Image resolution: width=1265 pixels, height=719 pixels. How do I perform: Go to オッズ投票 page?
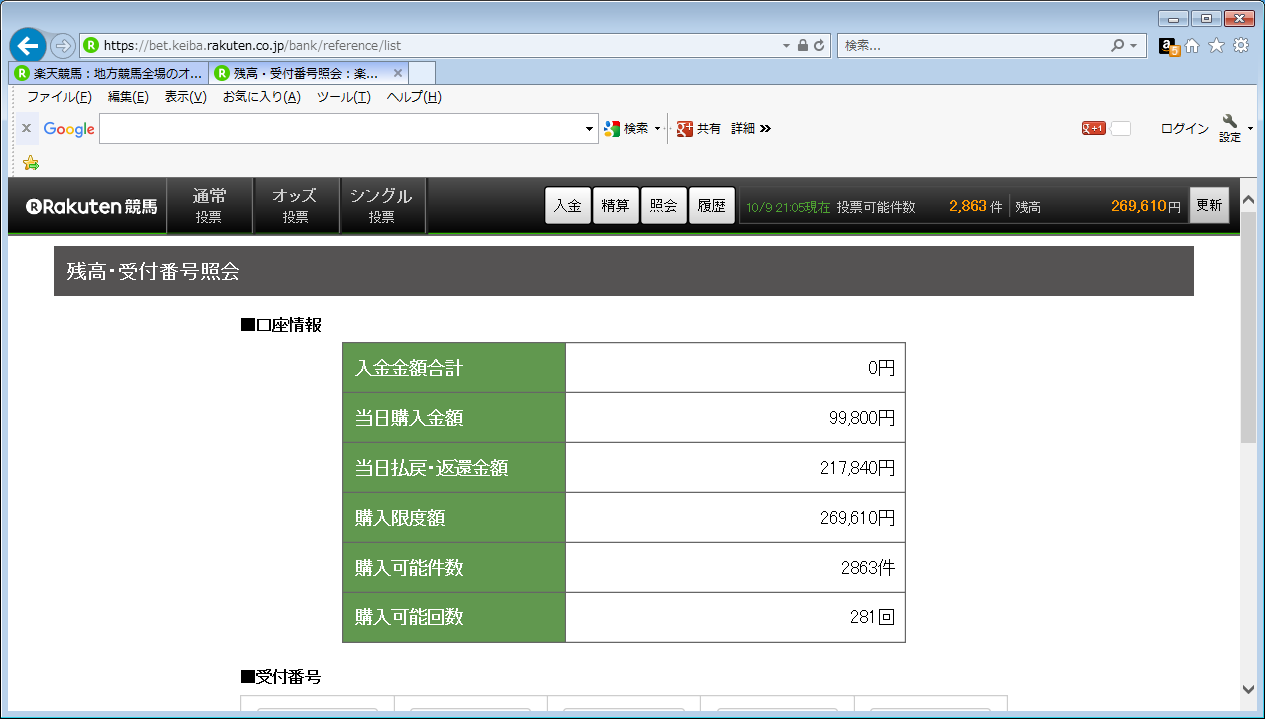(x=295, y=206)
